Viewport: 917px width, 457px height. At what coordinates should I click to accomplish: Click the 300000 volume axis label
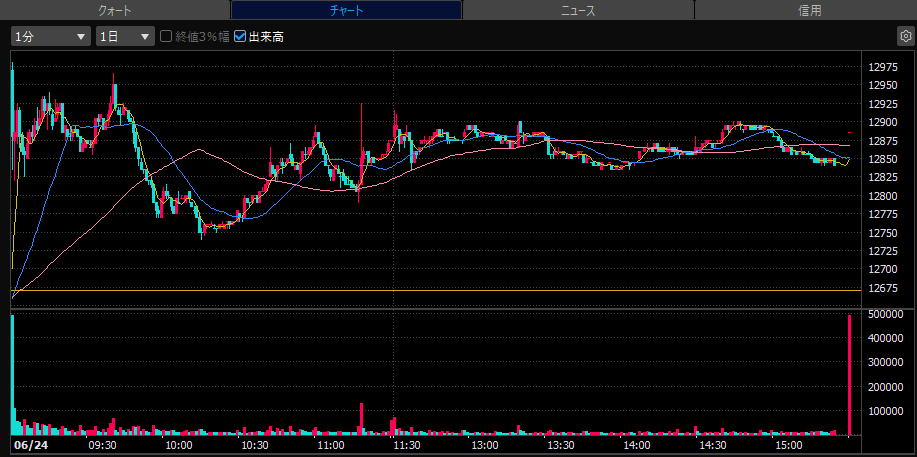(885, 363)
